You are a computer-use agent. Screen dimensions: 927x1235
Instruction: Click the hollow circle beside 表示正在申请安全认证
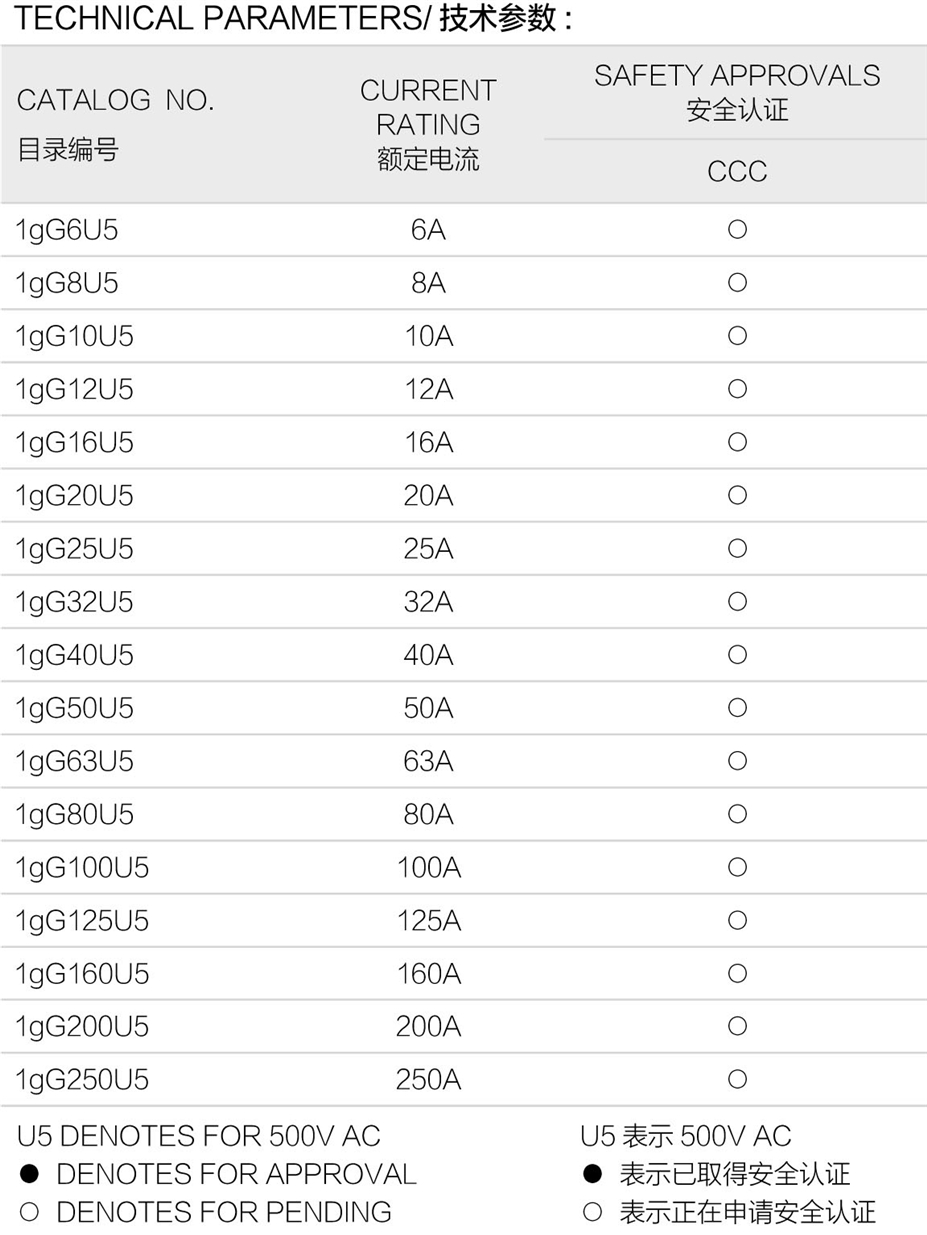click(593, 1213)
